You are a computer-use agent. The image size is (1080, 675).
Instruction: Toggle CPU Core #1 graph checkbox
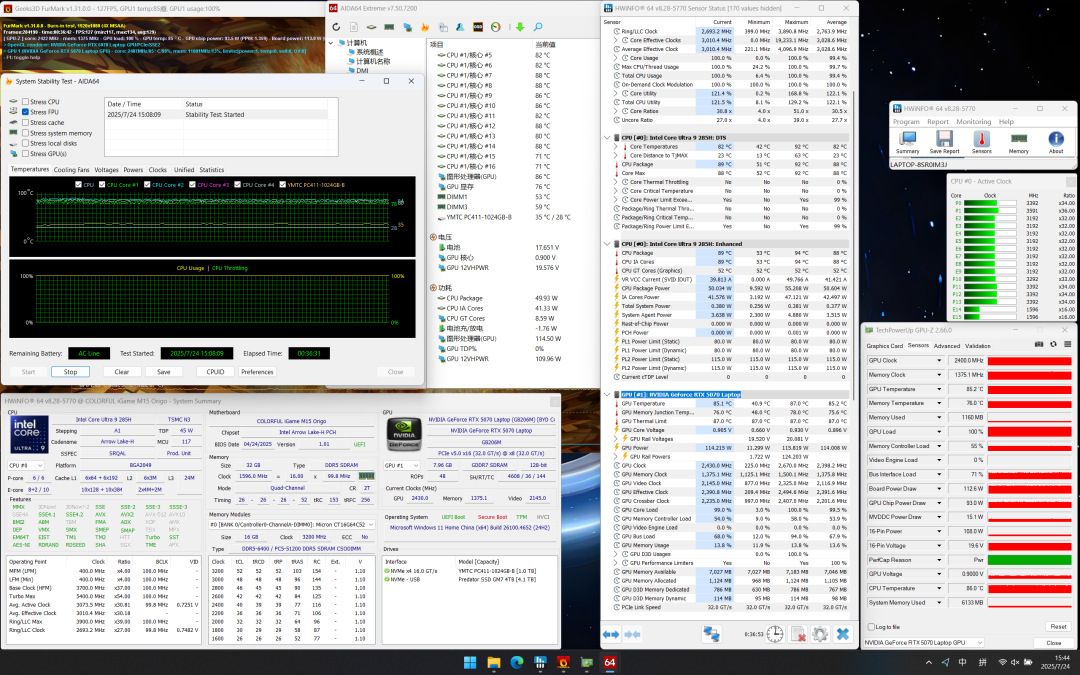pyautogui.click(x=102, y=185)
